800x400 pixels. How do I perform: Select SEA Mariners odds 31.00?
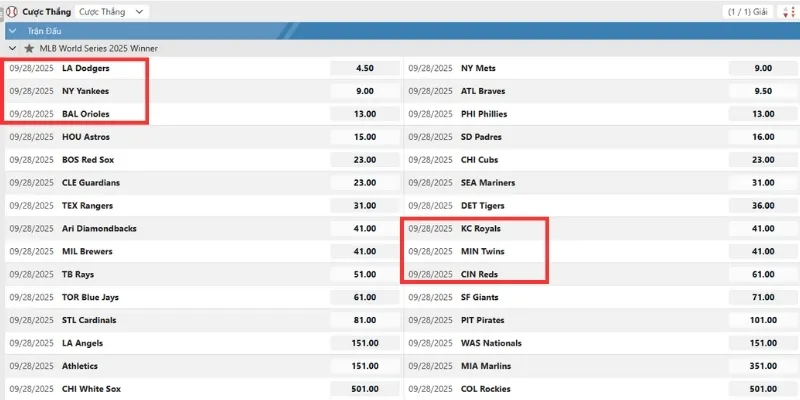pos(763,183)
